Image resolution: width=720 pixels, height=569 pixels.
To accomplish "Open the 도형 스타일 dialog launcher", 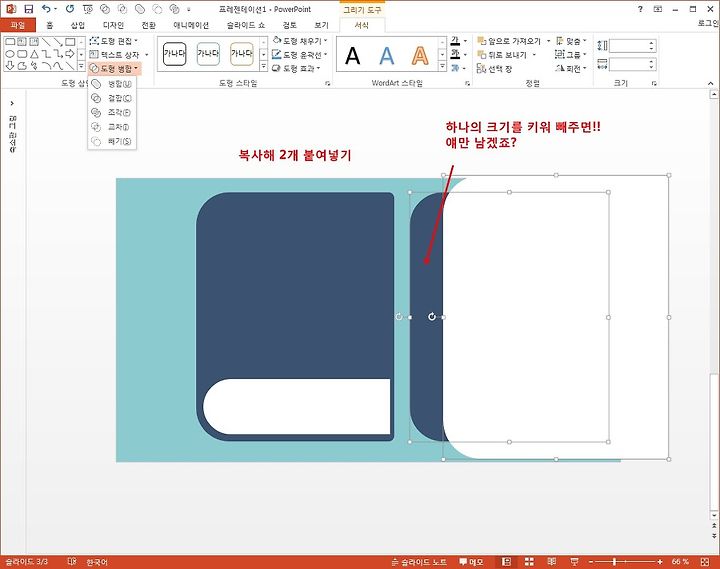I will point(327,84).
